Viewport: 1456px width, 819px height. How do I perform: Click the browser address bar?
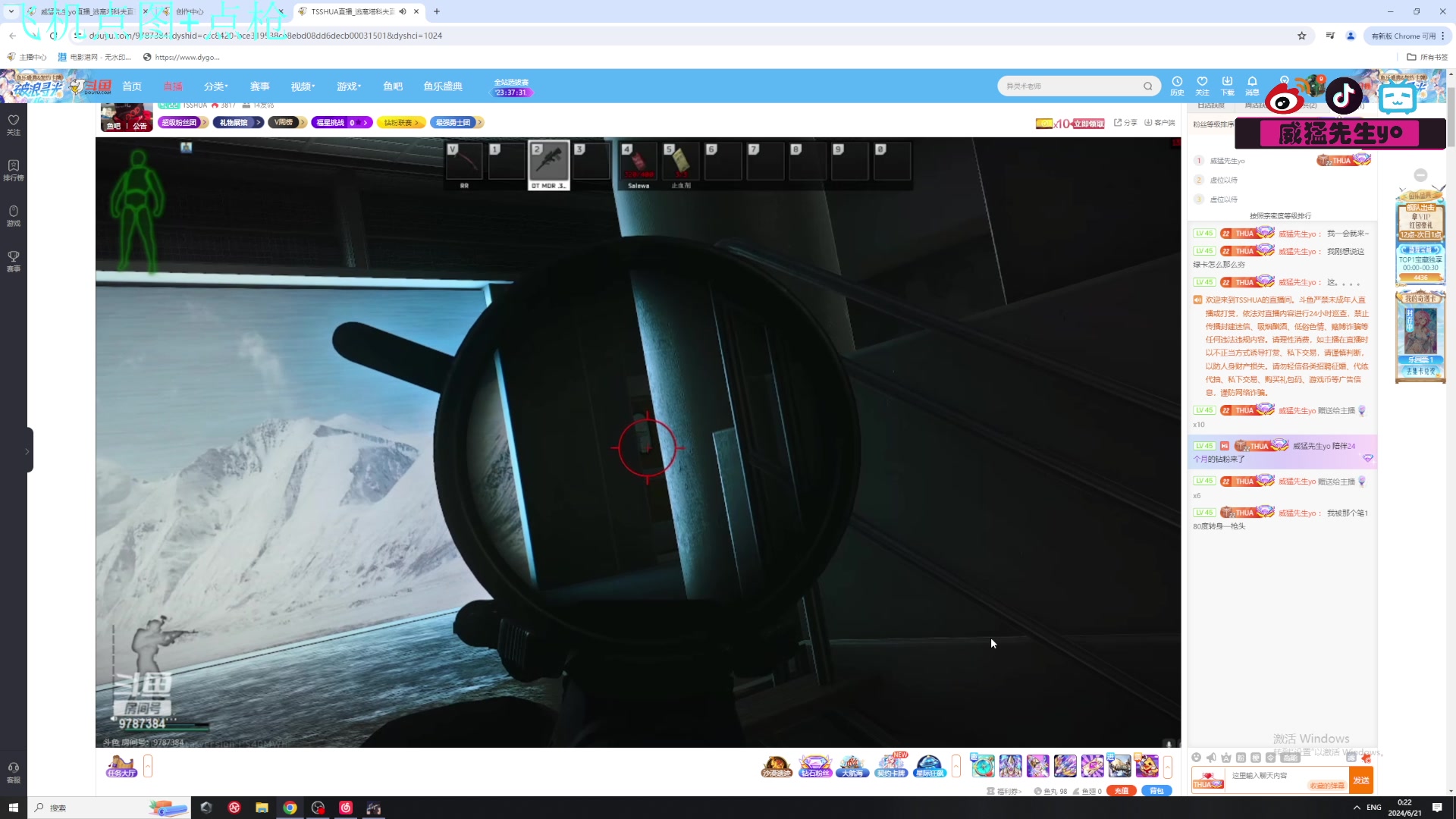[682, 36]
